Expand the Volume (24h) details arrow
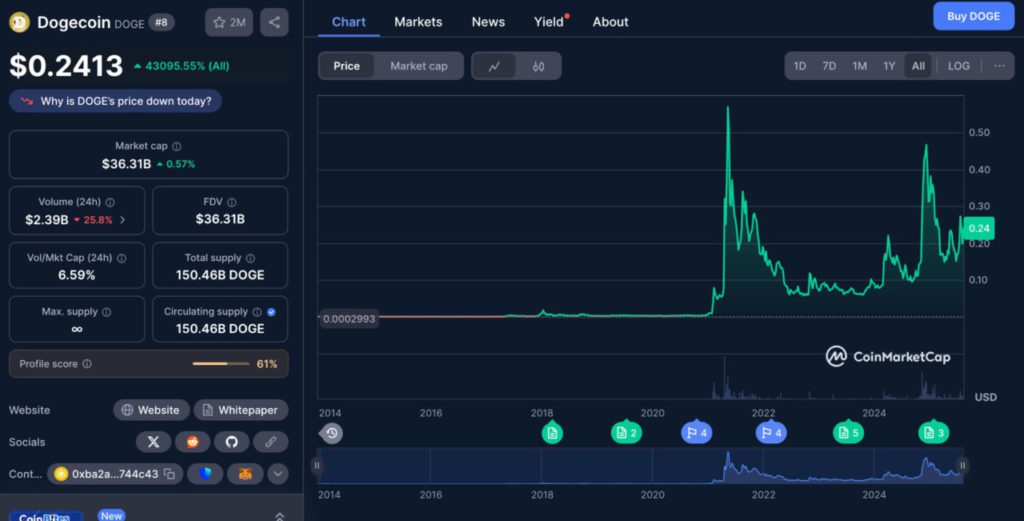Image resolution: width=1024 pixels, height=521 pixels. pos(123,220)
